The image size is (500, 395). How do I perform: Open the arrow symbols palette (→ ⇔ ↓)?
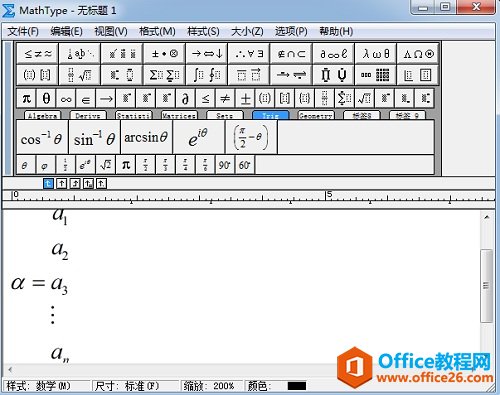click(207, 53)
